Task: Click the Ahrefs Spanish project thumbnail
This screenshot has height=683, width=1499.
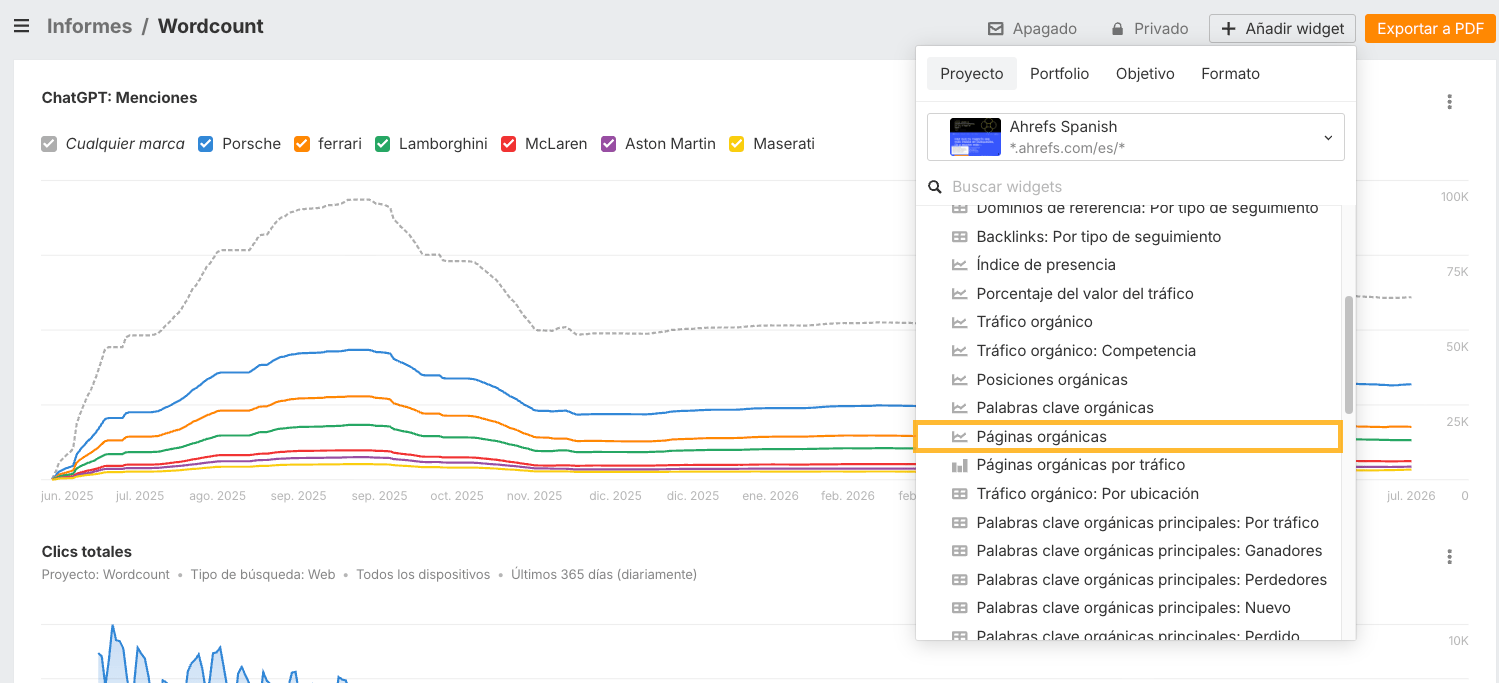Action: 975,137
